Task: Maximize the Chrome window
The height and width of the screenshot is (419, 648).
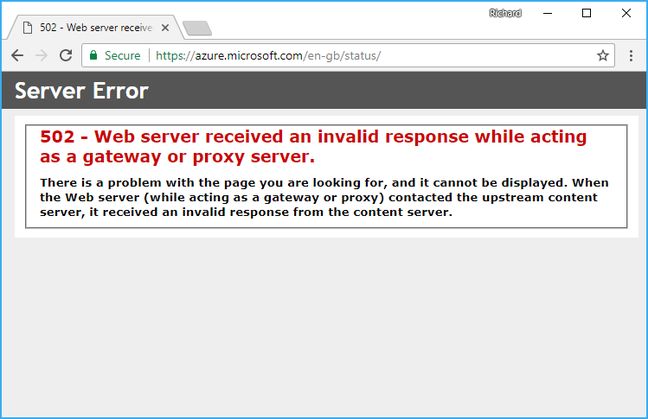Action: (586, 13)
